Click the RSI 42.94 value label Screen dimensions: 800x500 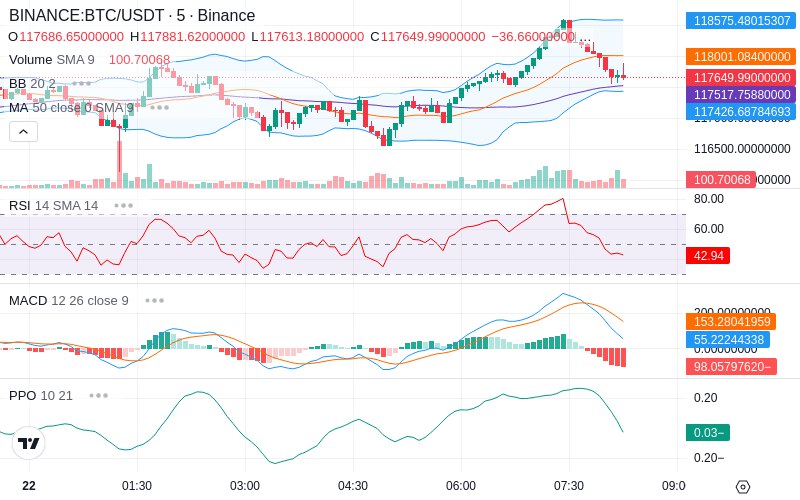(708, 255)
